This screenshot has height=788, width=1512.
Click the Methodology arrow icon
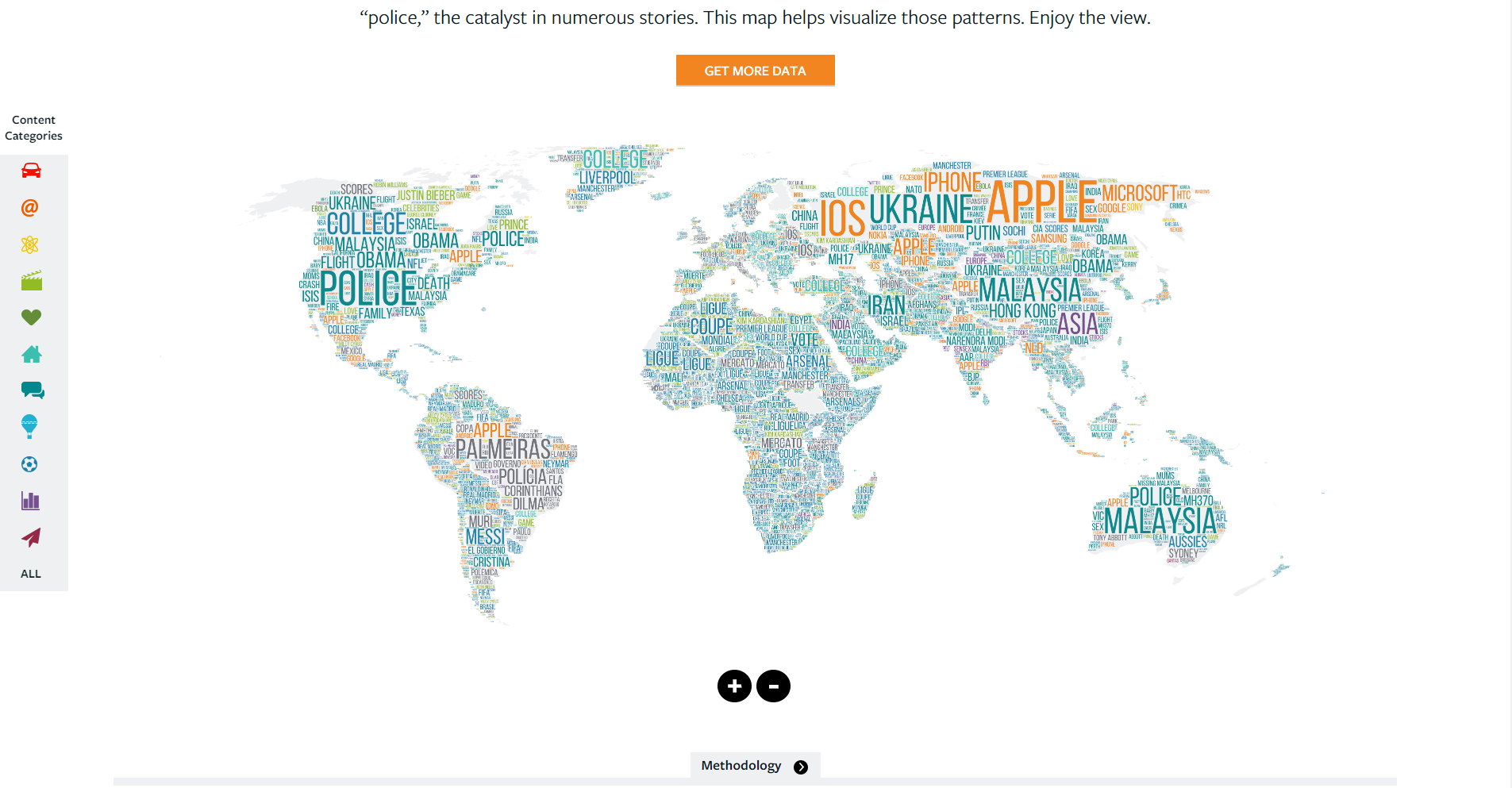pyautogui.click(x=801, y=767)
